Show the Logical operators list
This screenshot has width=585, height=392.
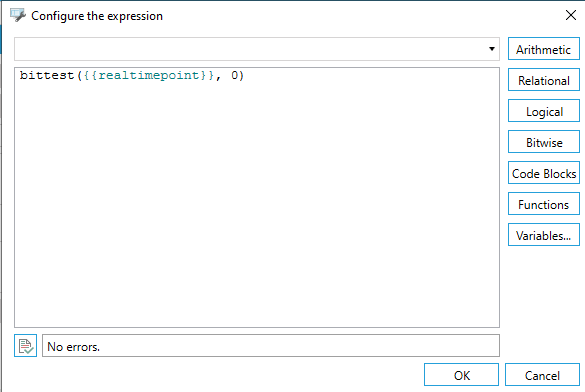pyautogui.click(x=544, y=111)
